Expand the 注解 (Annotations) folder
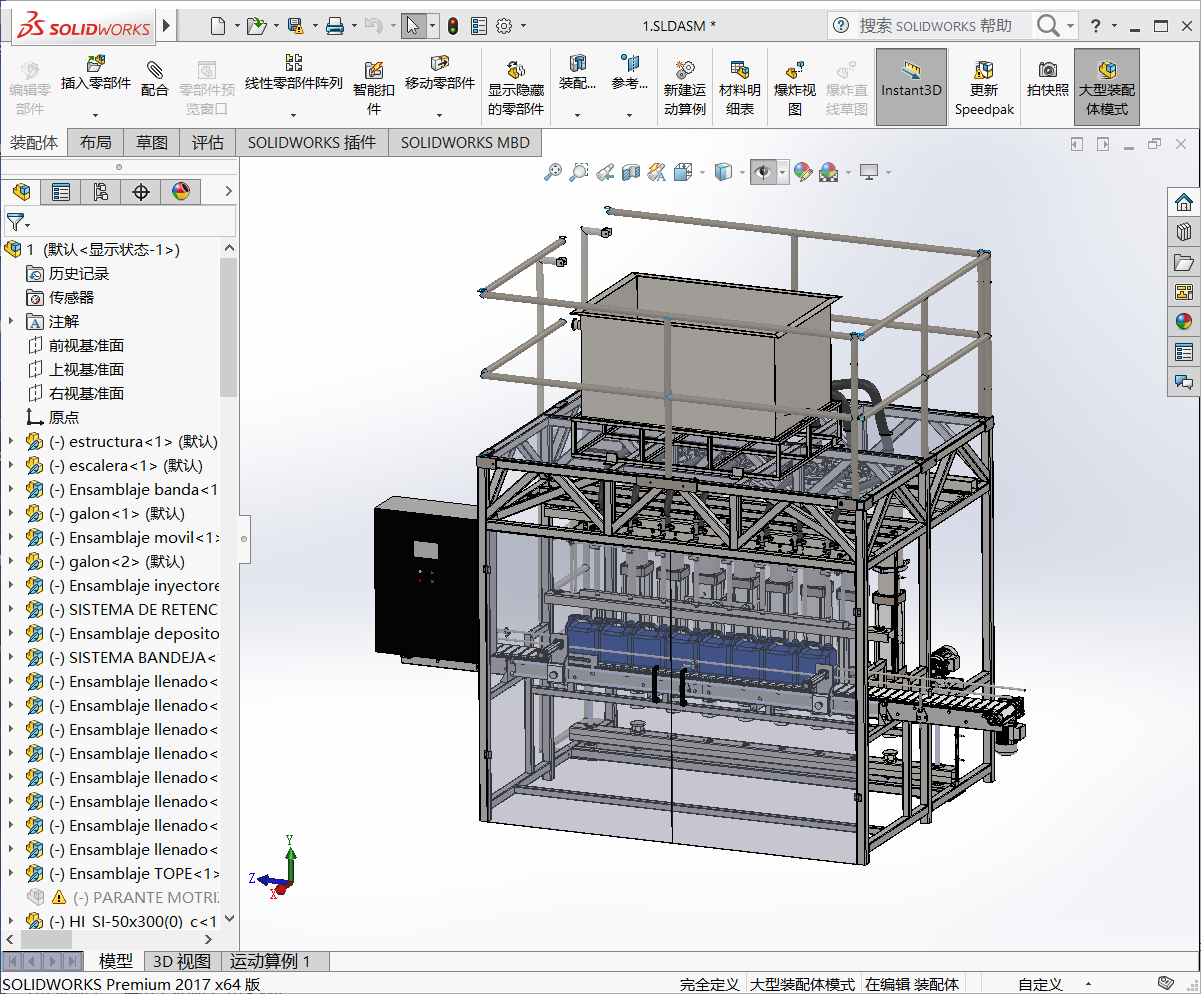This screenshot has width=1201, height=994. point(11,321)
